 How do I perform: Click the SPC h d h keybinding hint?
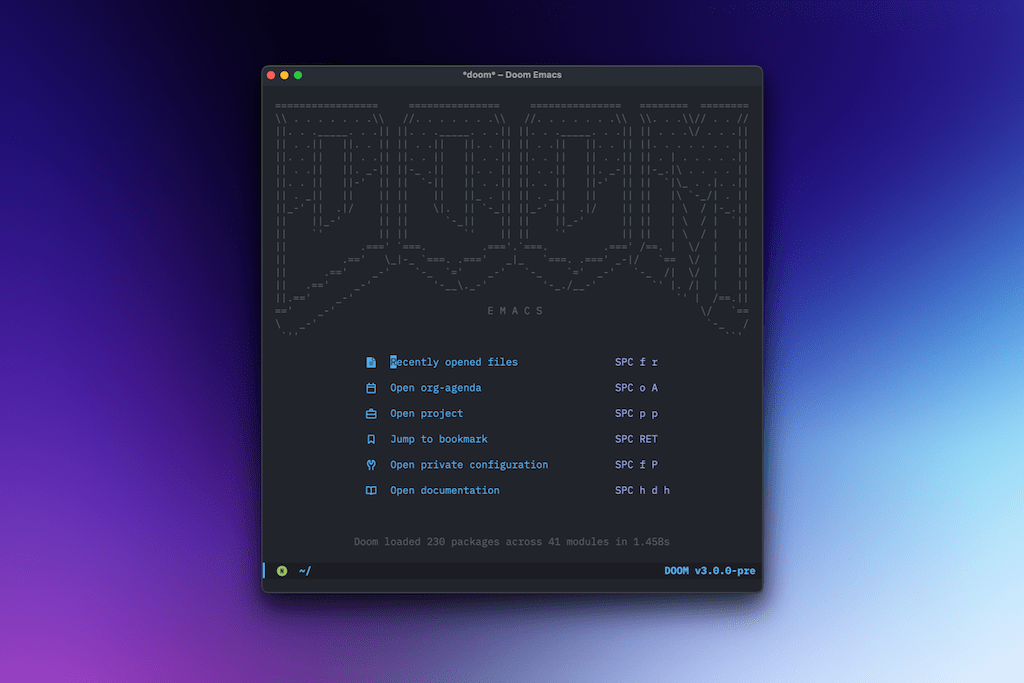coord(642,490)
